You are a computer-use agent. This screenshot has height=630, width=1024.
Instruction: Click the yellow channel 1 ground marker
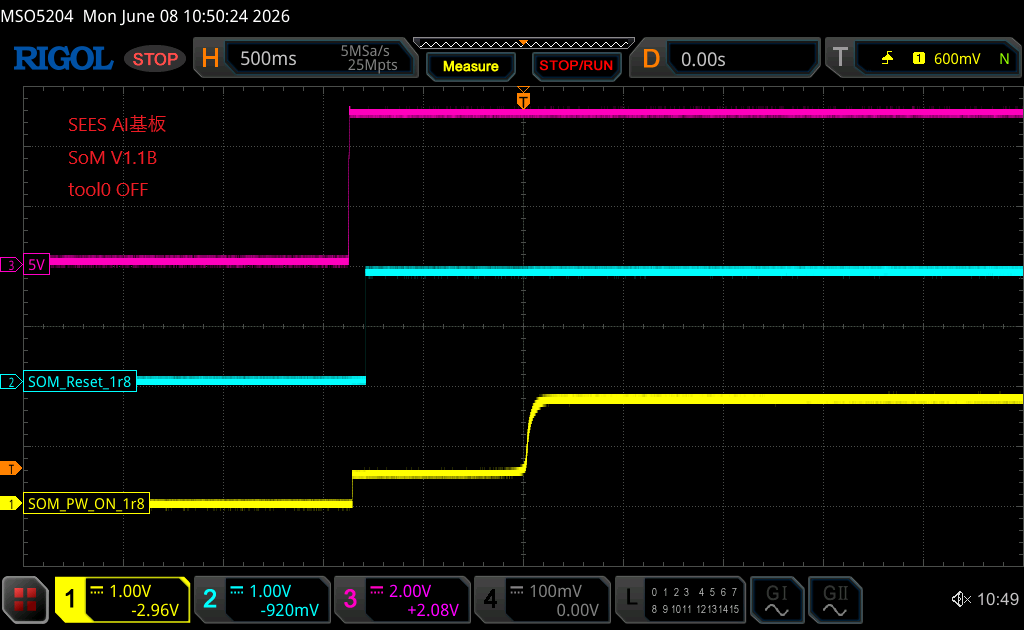pos(10,504)
